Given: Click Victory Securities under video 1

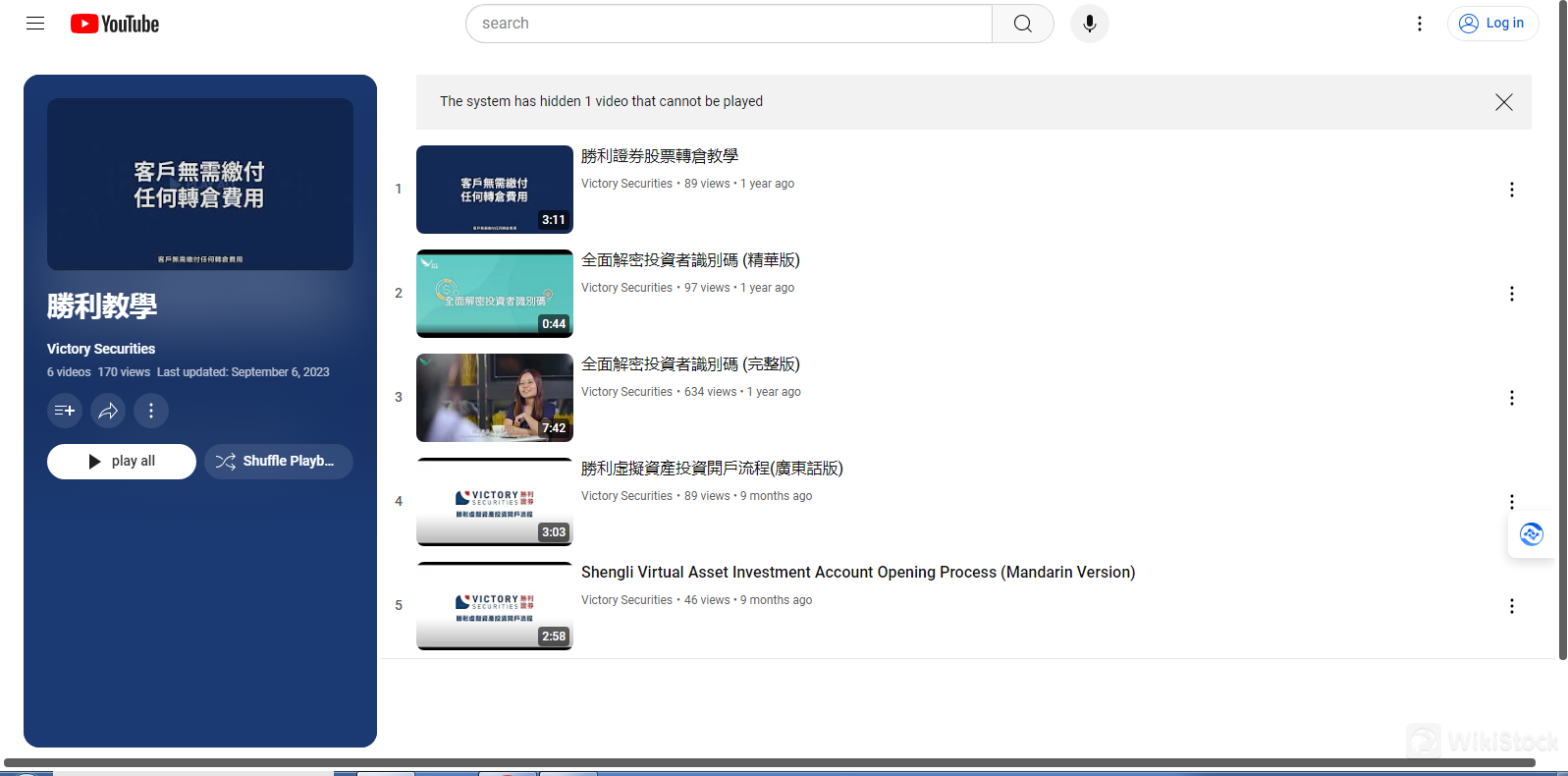Looking at the screenshot, I should [x=626, y=184].
